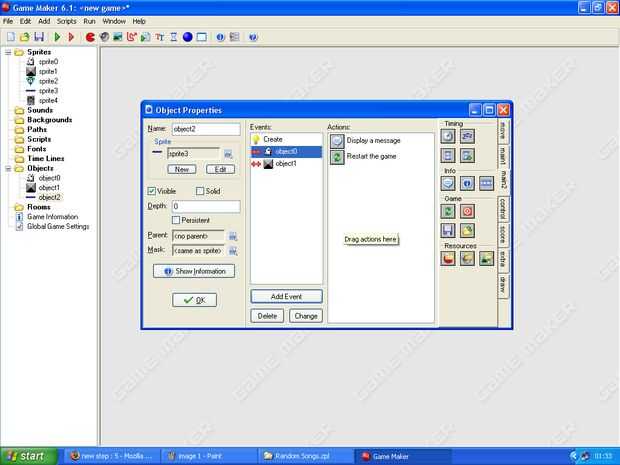Switch to the control actions tab

click(x=503, y=208)
